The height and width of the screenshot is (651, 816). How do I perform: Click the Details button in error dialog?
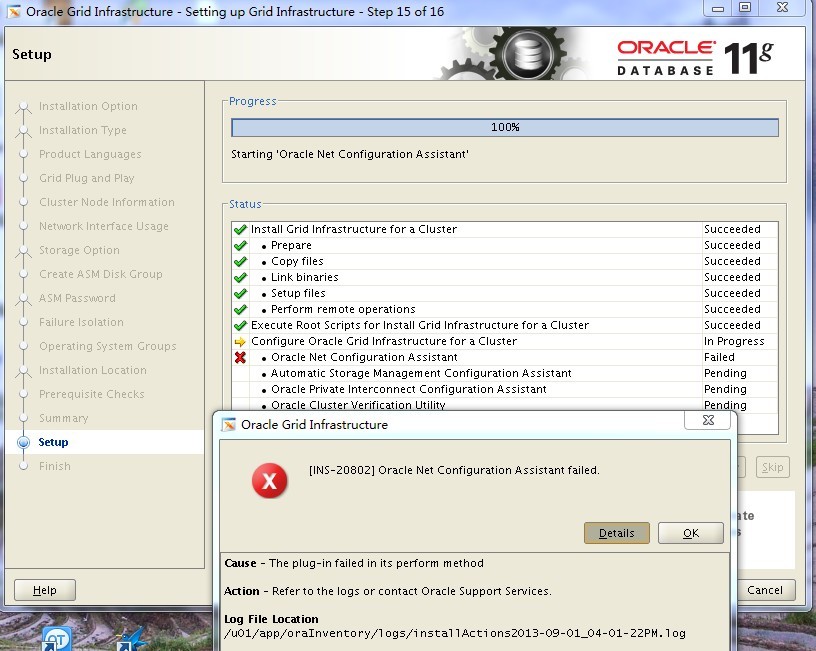point(617,533)
